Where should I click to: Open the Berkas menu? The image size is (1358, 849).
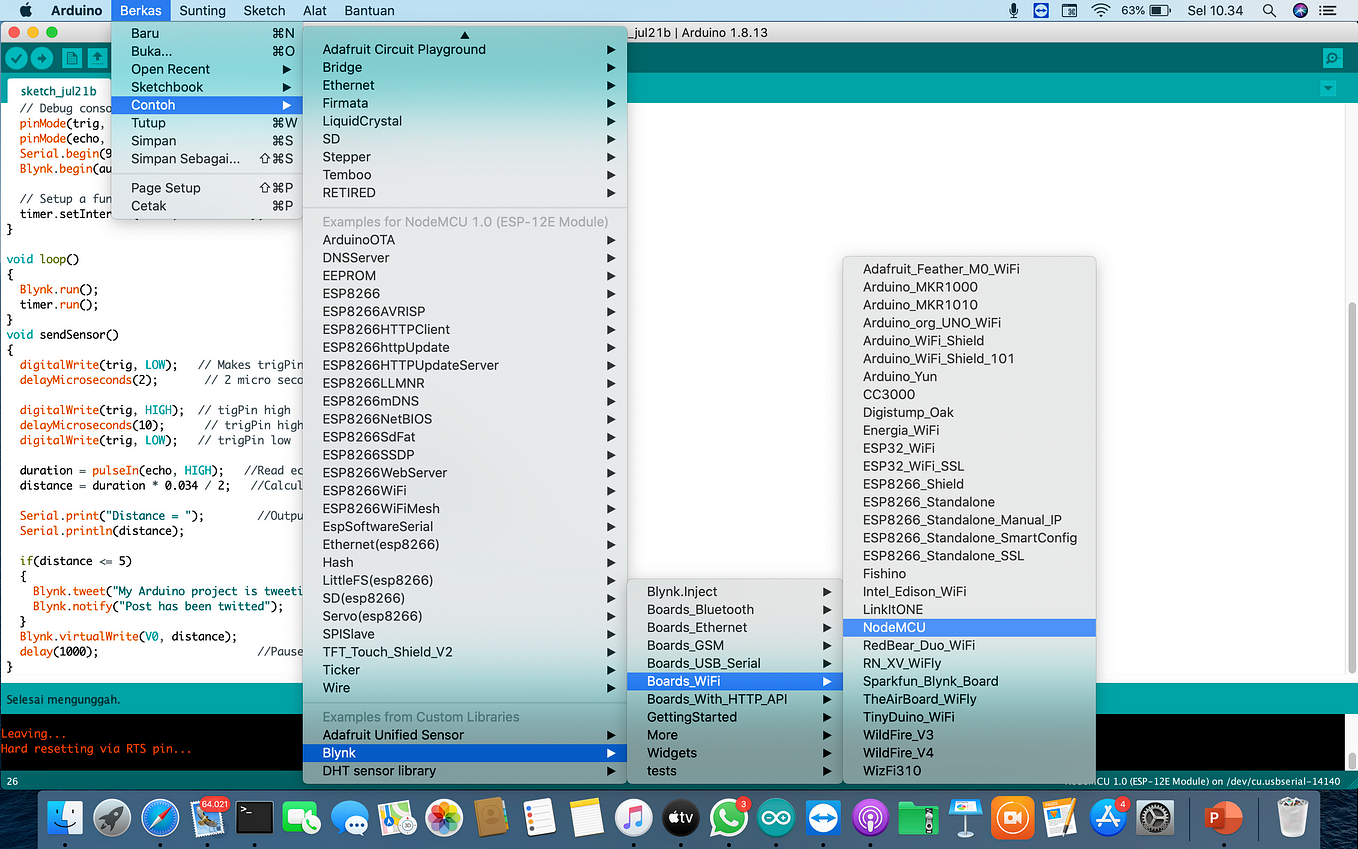point(141,11)
